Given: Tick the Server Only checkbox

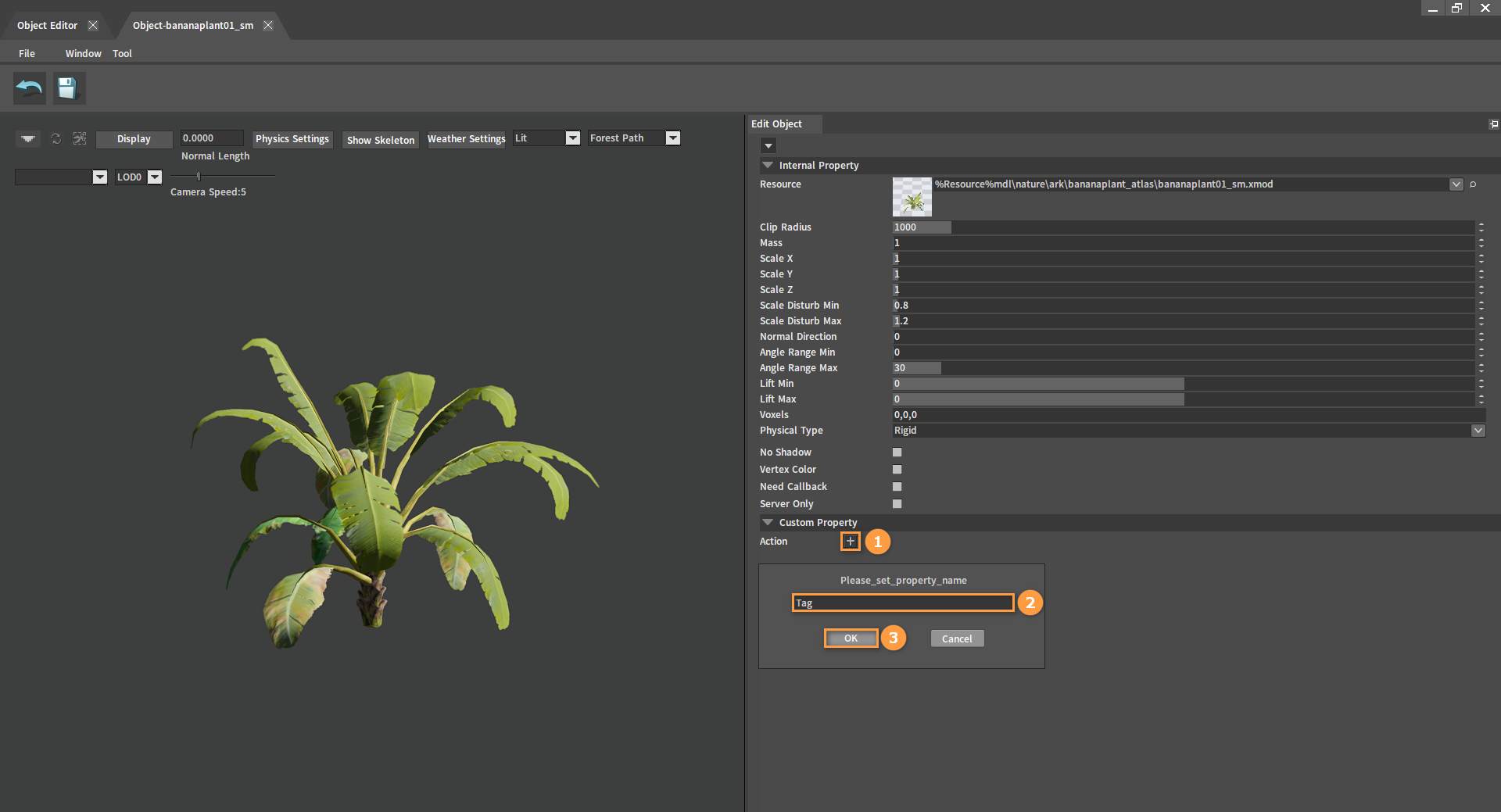Looking at the screenshot, I should pyautogui.click(x=897, y=504).
